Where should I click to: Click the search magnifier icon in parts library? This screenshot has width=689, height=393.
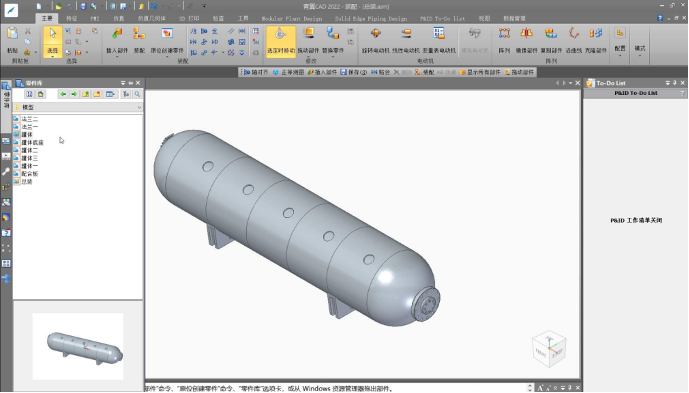coord(137,94)
